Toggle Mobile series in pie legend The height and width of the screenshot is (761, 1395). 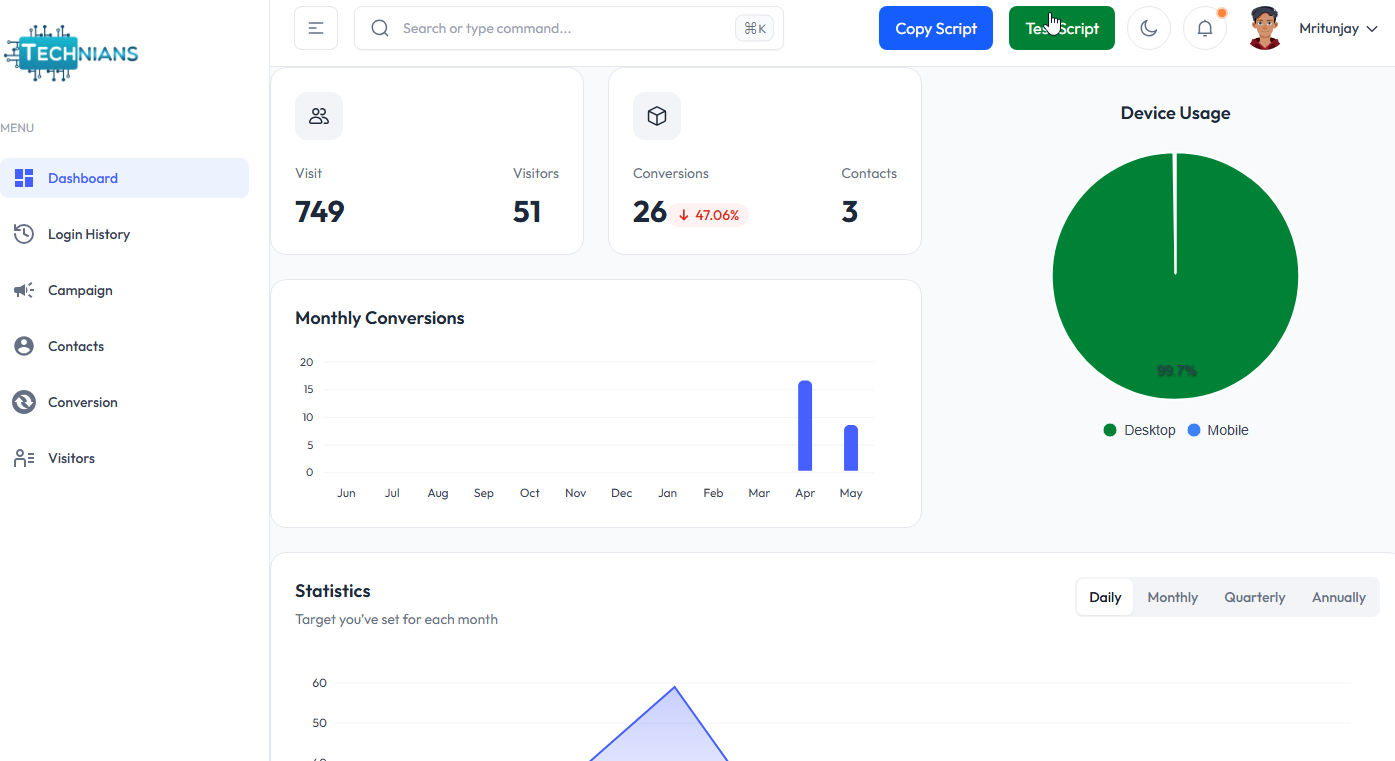[1218, 430]
